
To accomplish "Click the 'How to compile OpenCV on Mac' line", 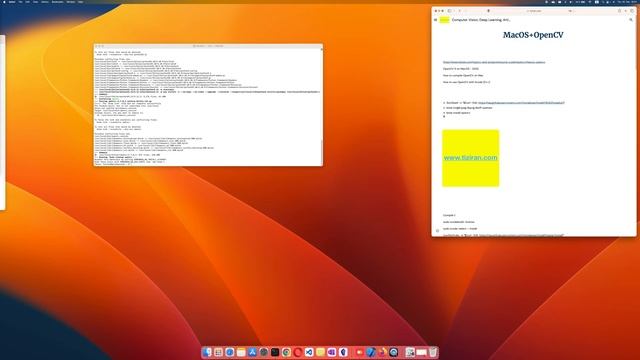I will 463,76.
